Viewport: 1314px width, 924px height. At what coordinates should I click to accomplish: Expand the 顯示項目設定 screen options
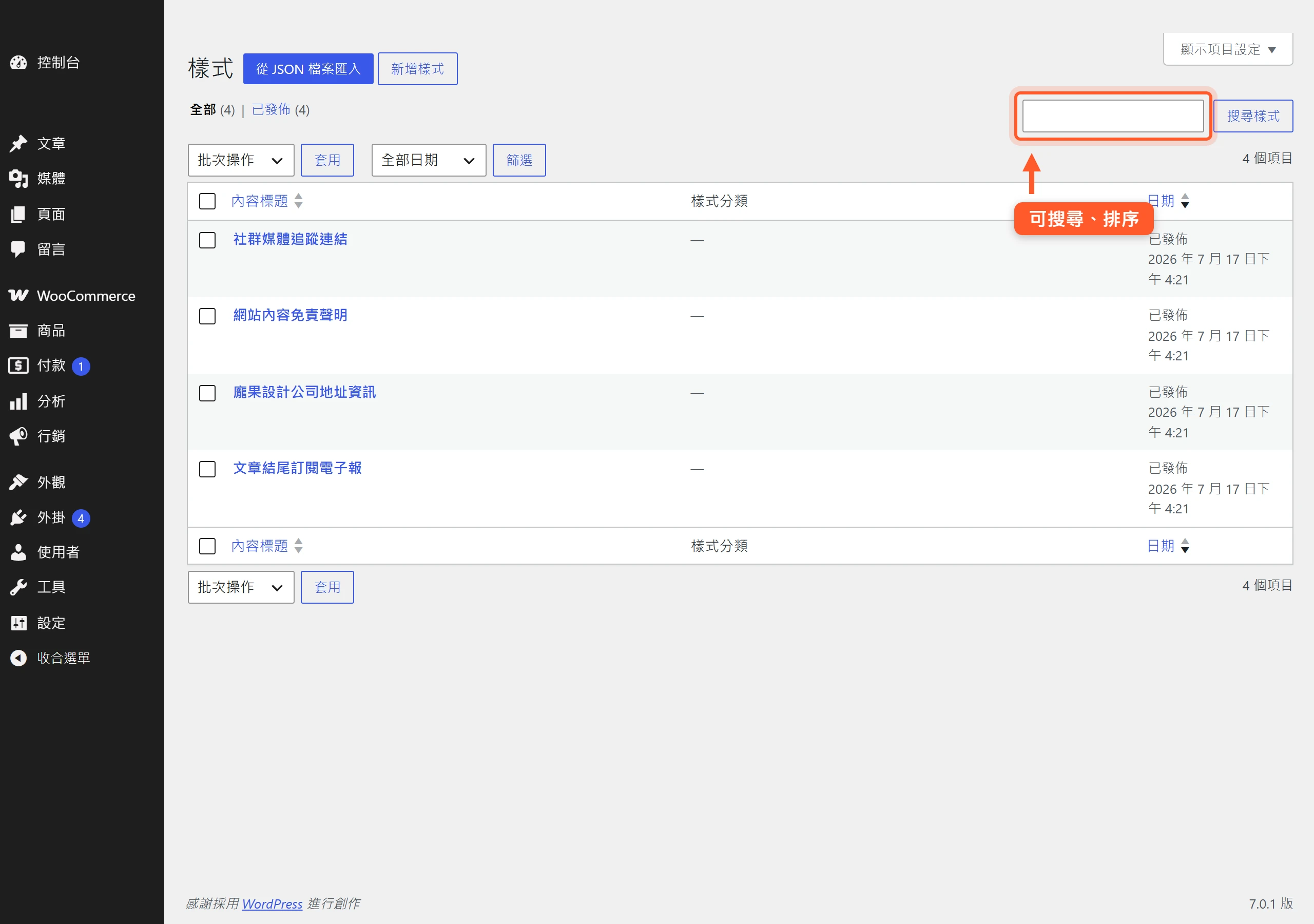(x=1228, y=49)
